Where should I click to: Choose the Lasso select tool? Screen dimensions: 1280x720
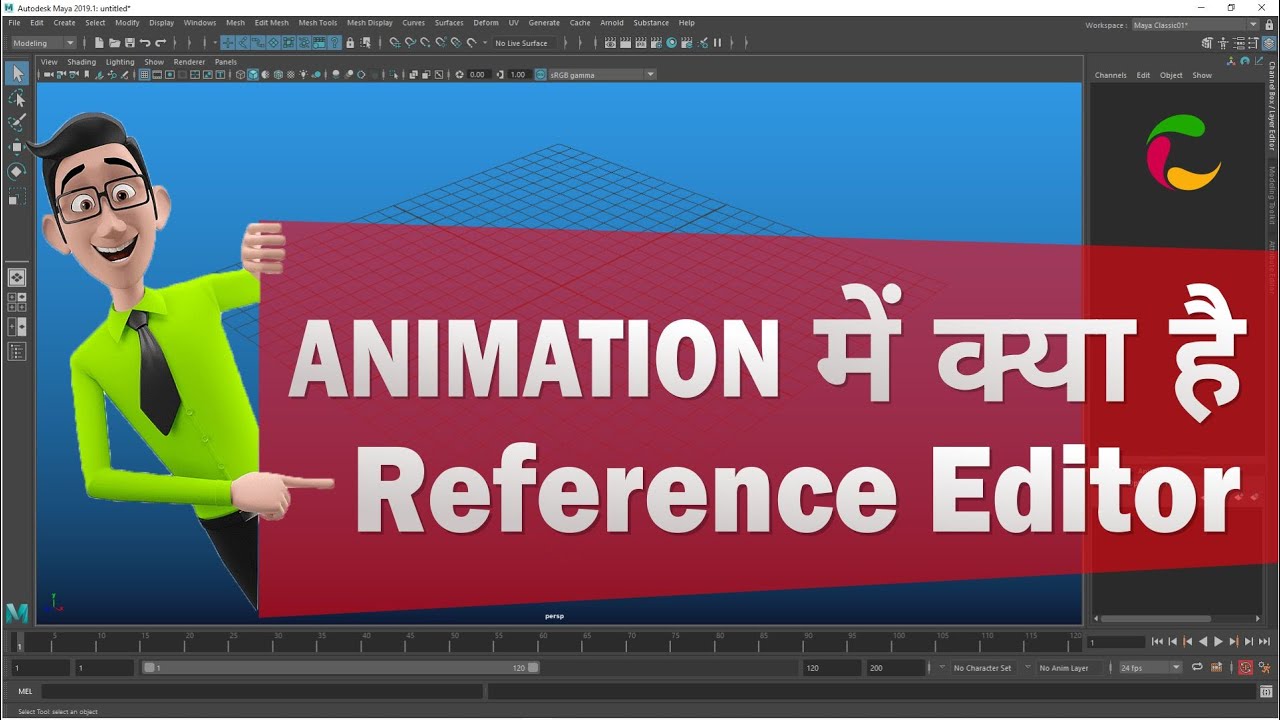pos(17,98)
